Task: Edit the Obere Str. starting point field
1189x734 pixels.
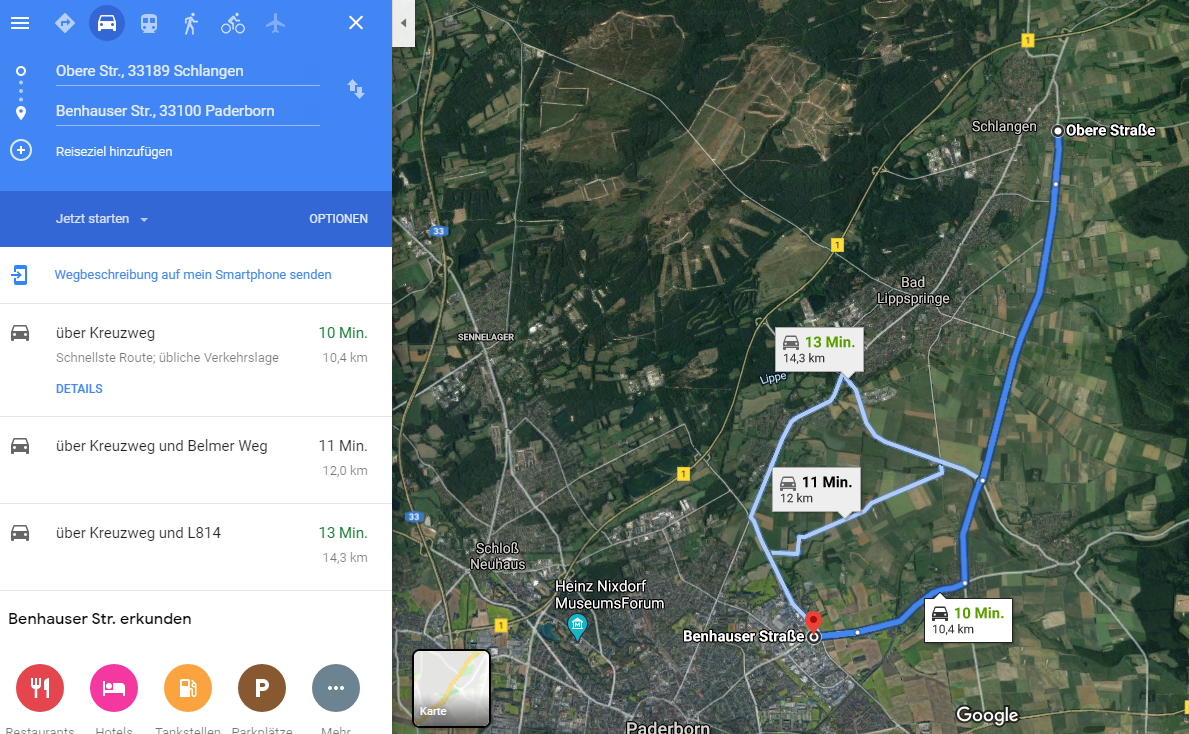Action: click(187, 71)
